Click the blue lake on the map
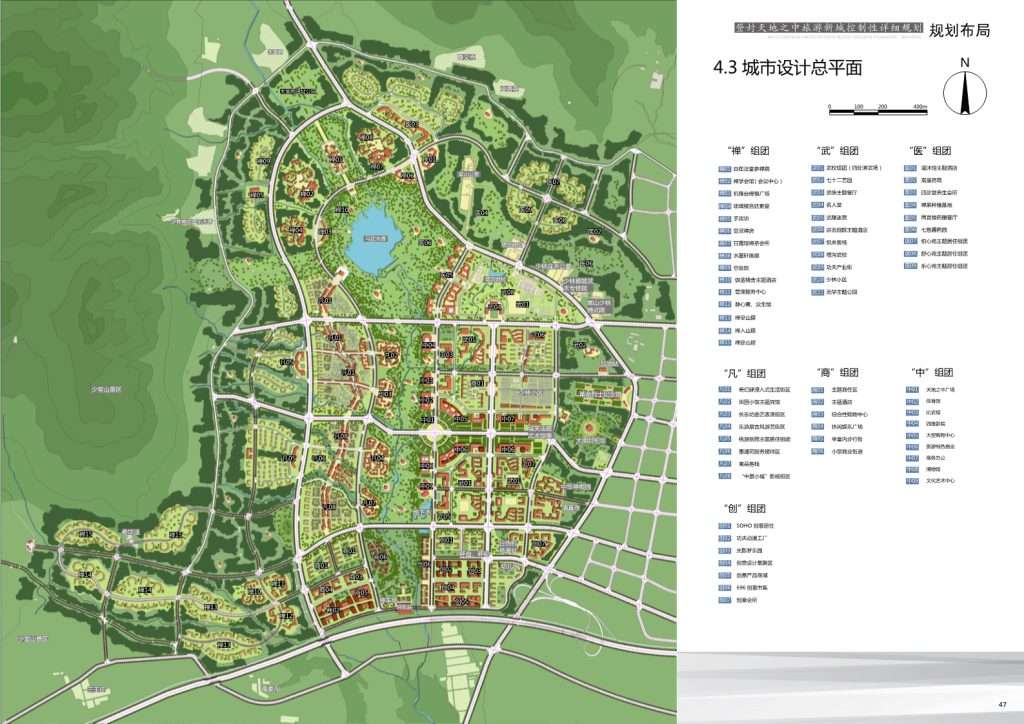 point(375,239)
